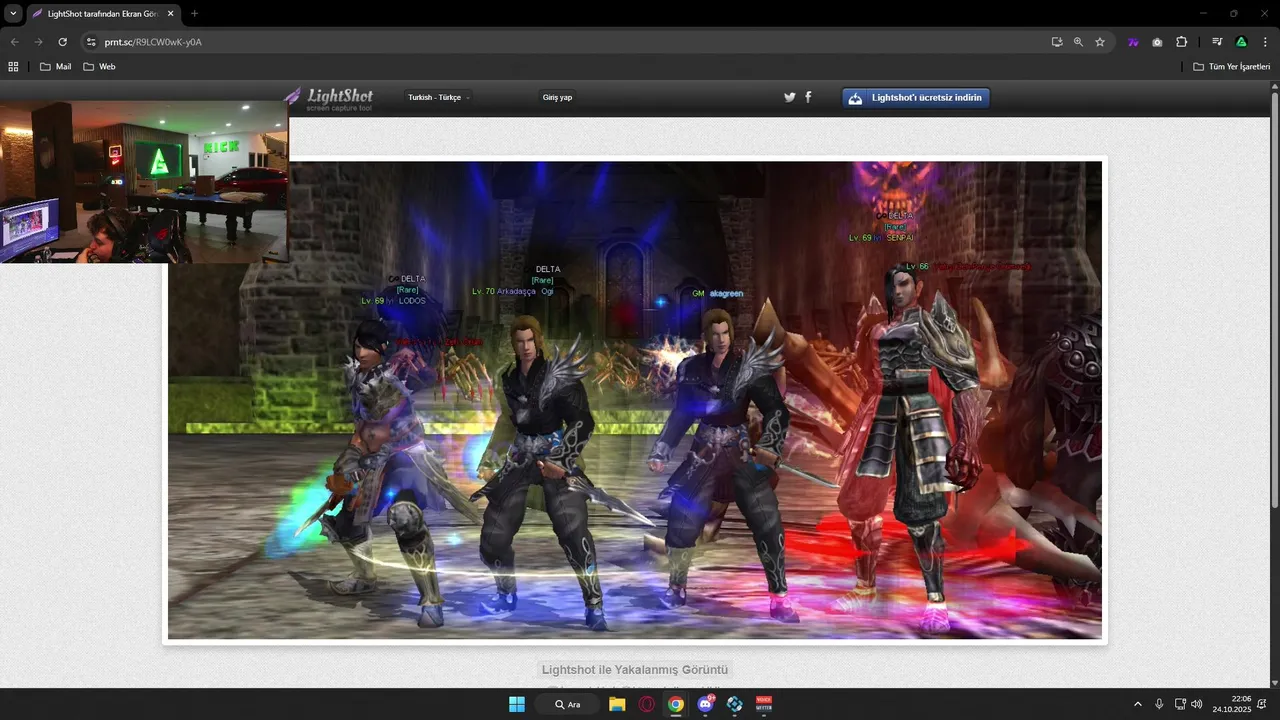Screen dimensions: 1280x720
Task: Open Discord from the taskbar
Action: (x=706, y=704)
